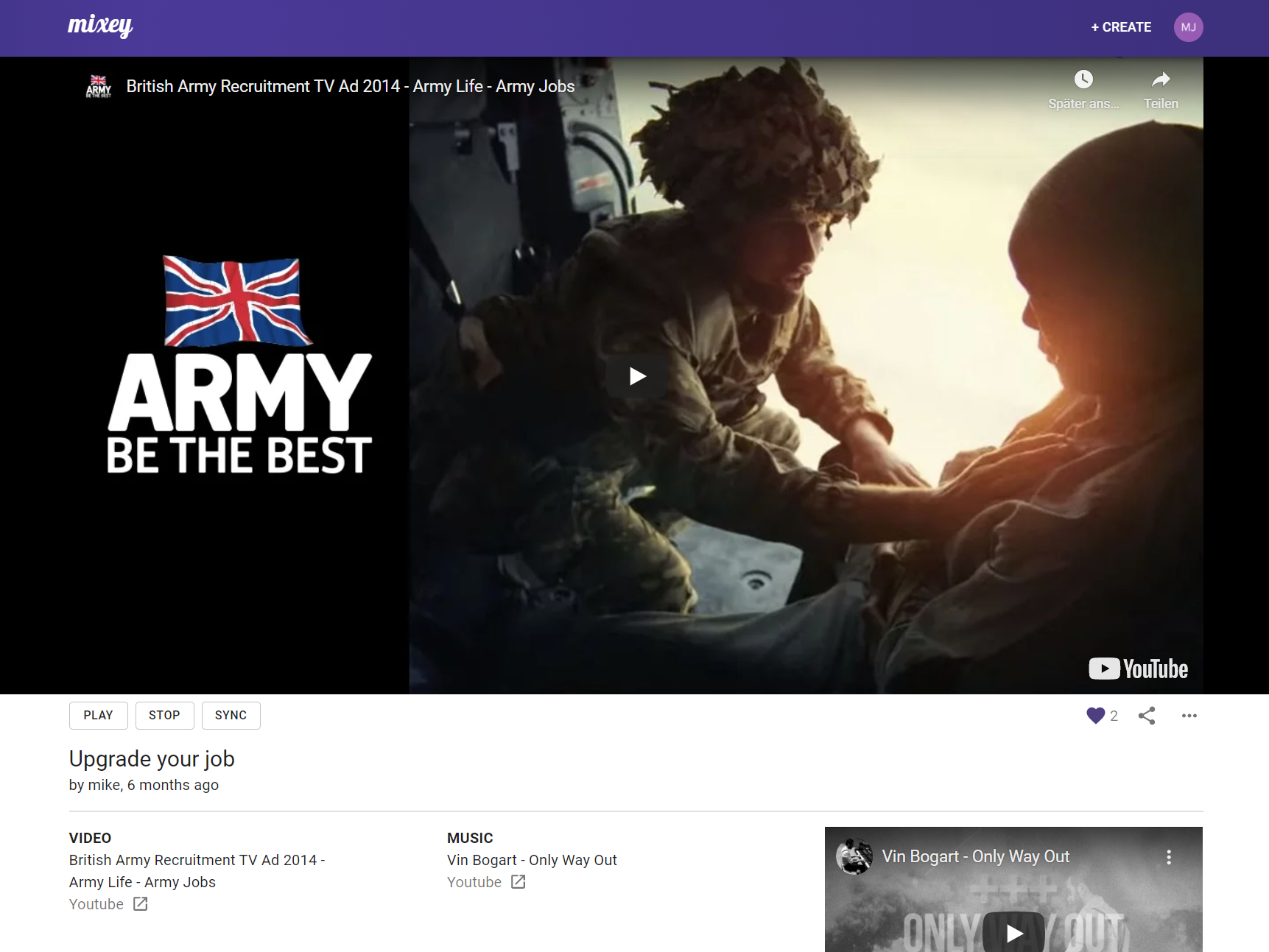1269x952 pixels.
Task: Click the PLAY button
Action: click(x=99, y=716)
